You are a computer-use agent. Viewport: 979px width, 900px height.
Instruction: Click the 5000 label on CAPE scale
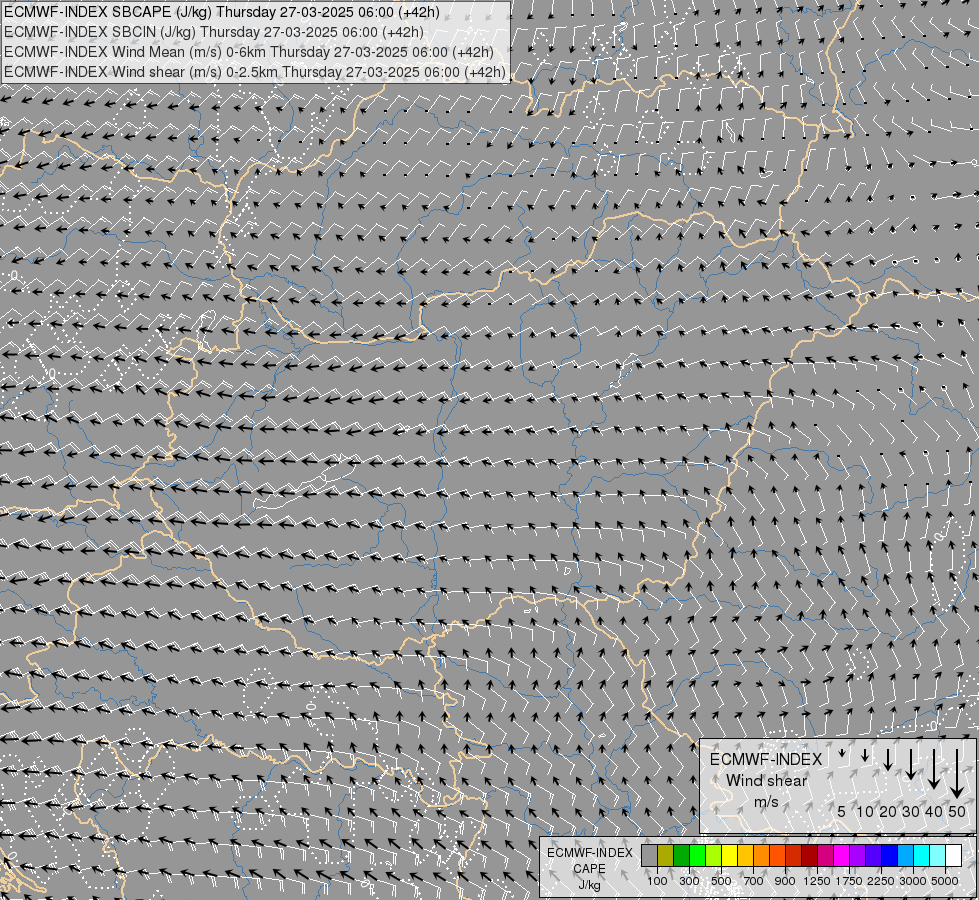[x=945, y=881]
